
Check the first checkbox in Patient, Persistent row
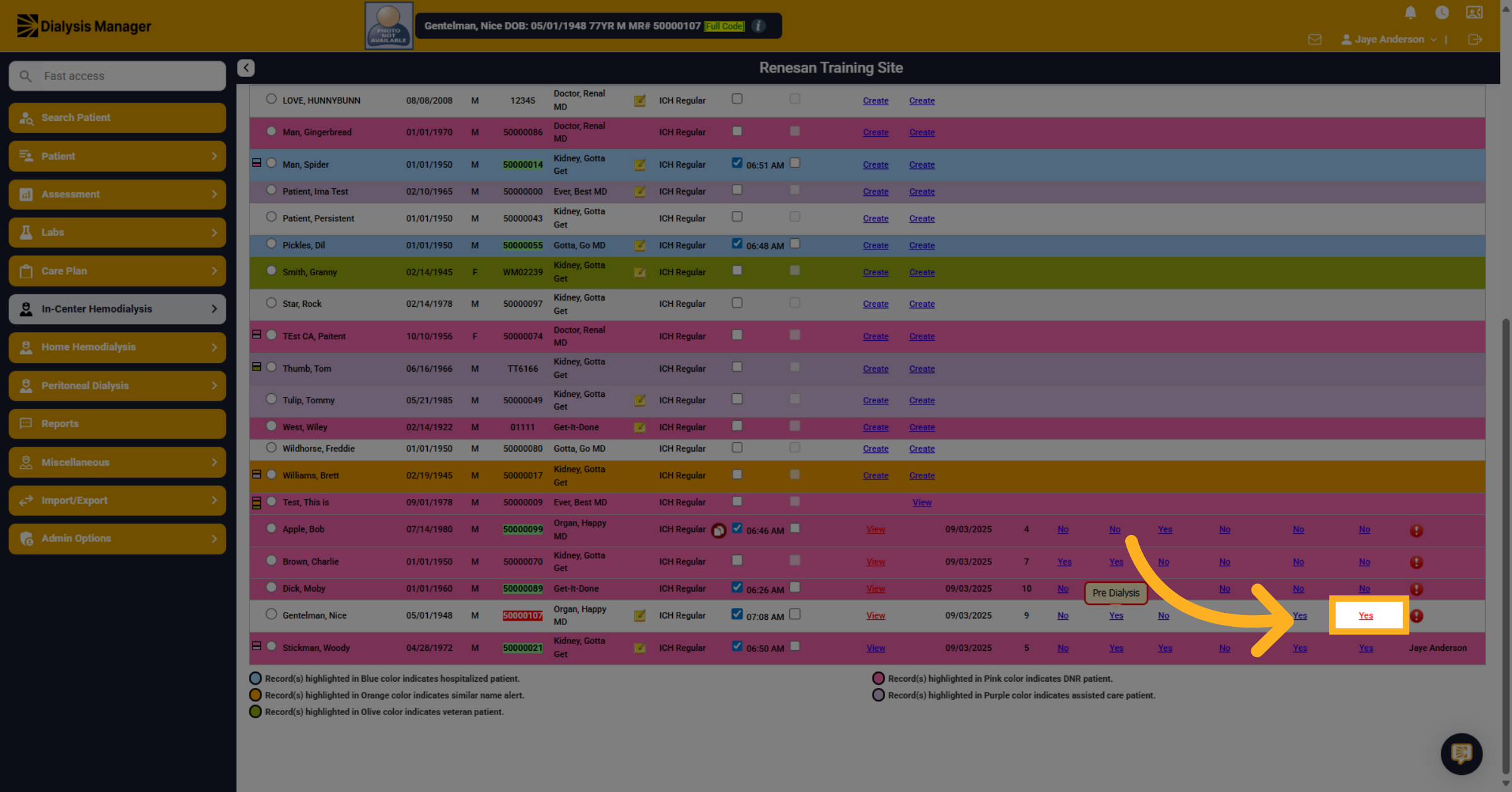pyautogui.click(x=736, y=217)
